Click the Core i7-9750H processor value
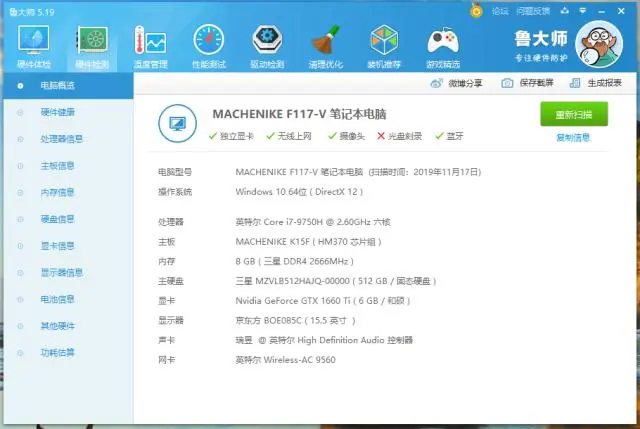This screenshot has height=429, width=640. click(x=313, y=222)
